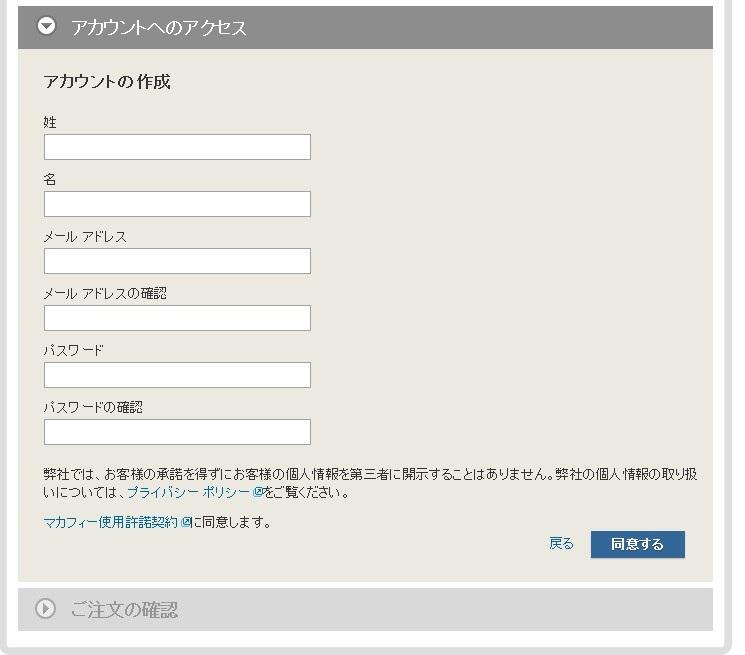Select the パスワードの確認 input field
This screenshot has width=745, height=655.
coord(177,432)
